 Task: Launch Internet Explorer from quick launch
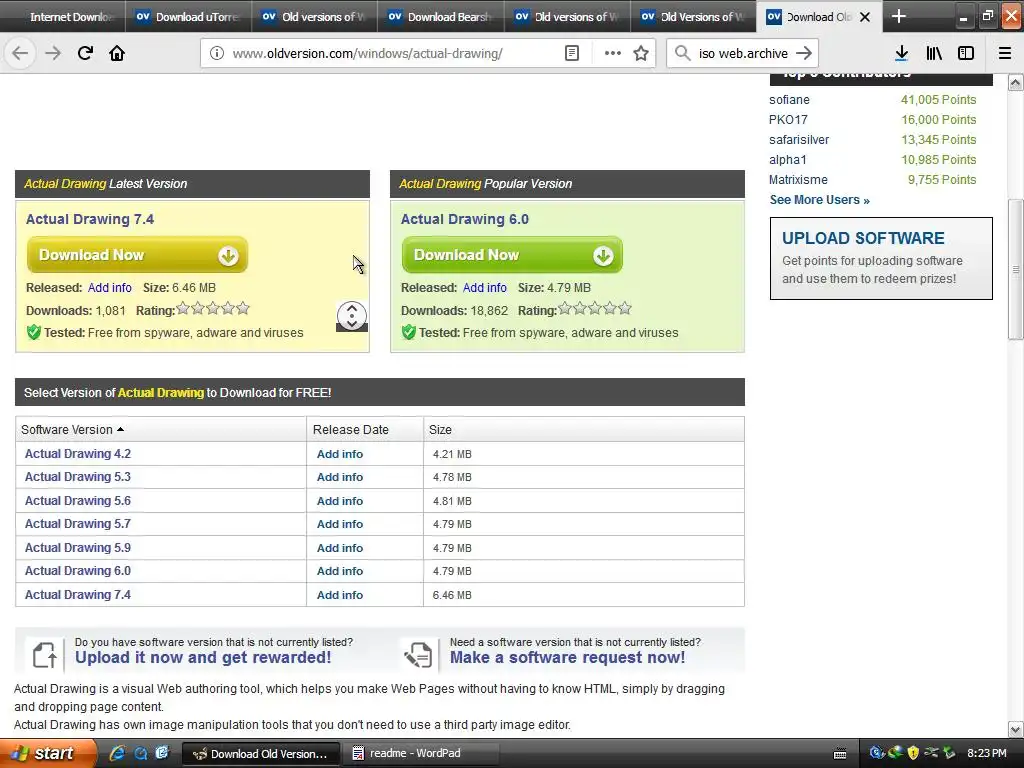coord(118,753)
